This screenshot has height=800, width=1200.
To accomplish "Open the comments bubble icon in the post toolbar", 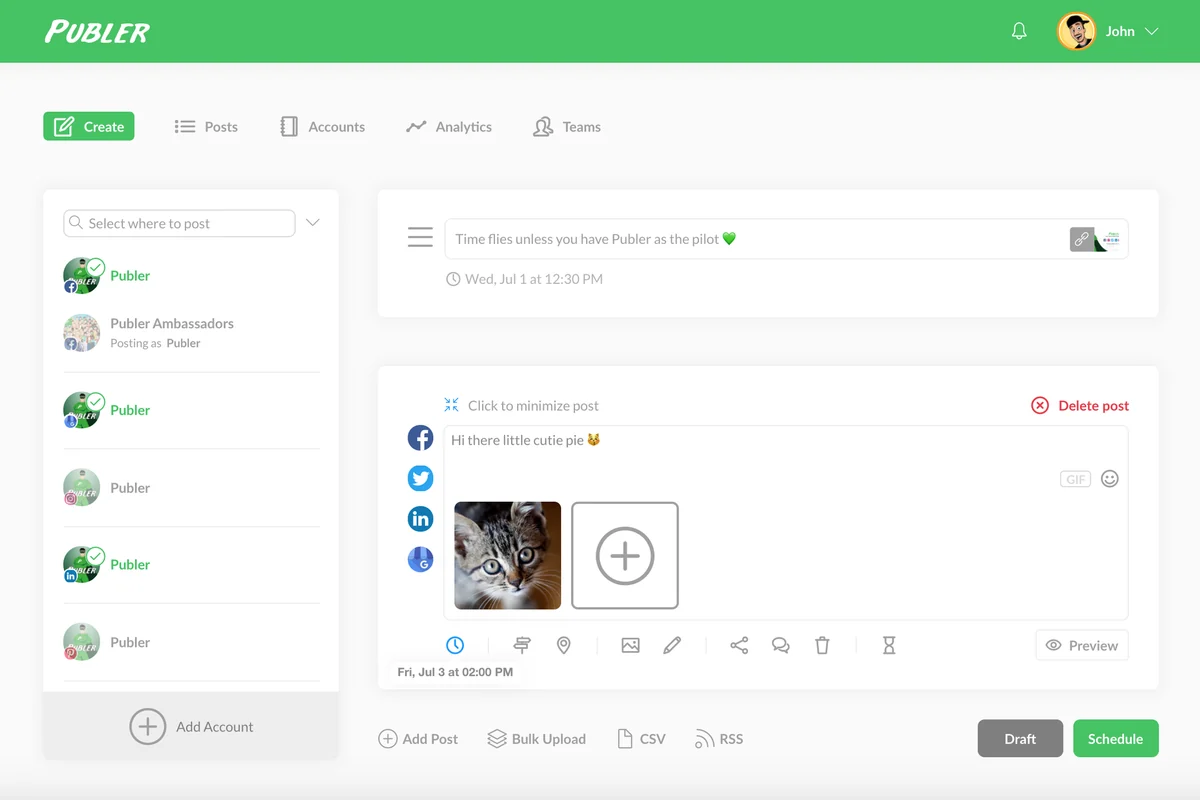I will 780,645.
